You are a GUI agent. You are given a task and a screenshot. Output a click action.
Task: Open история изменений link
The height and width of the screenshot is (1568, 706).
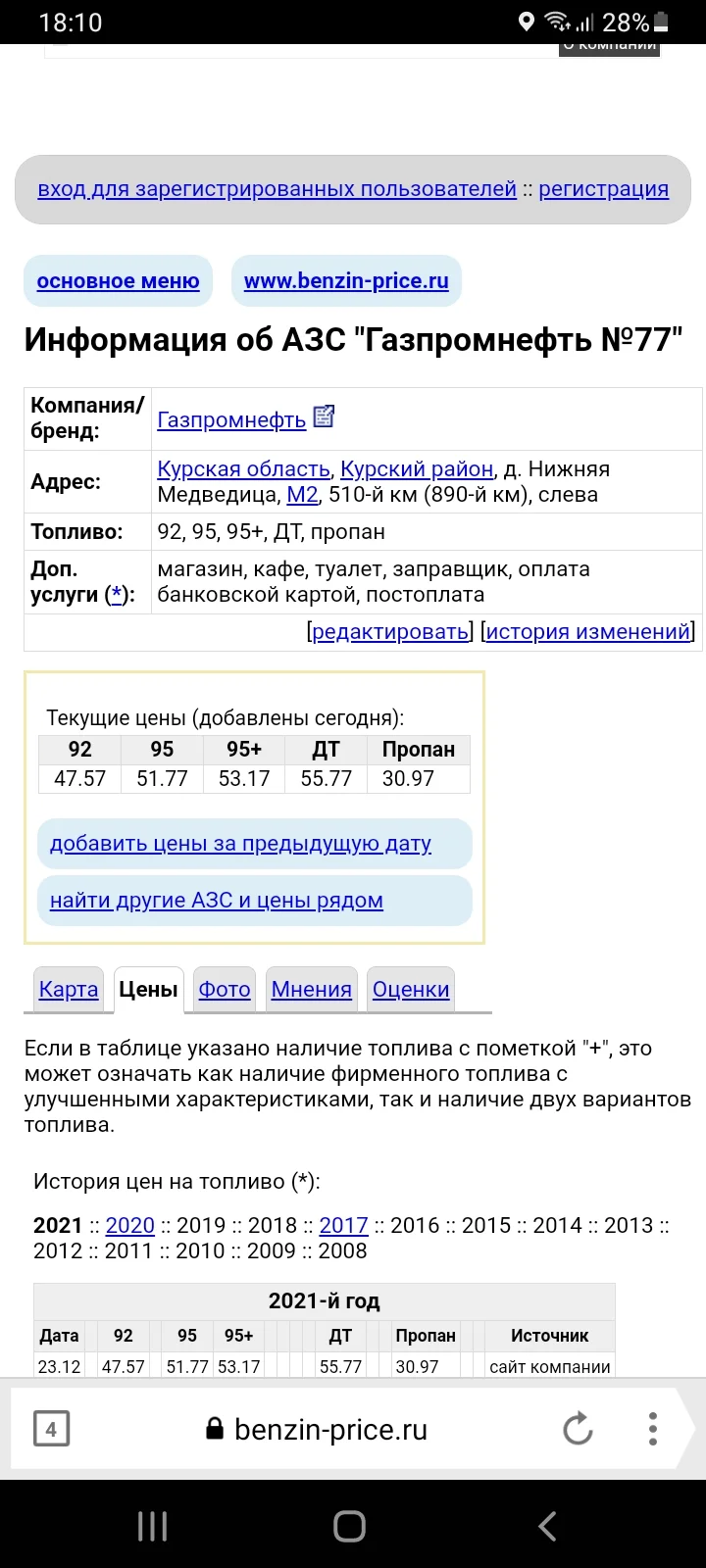tap(588, 631)
